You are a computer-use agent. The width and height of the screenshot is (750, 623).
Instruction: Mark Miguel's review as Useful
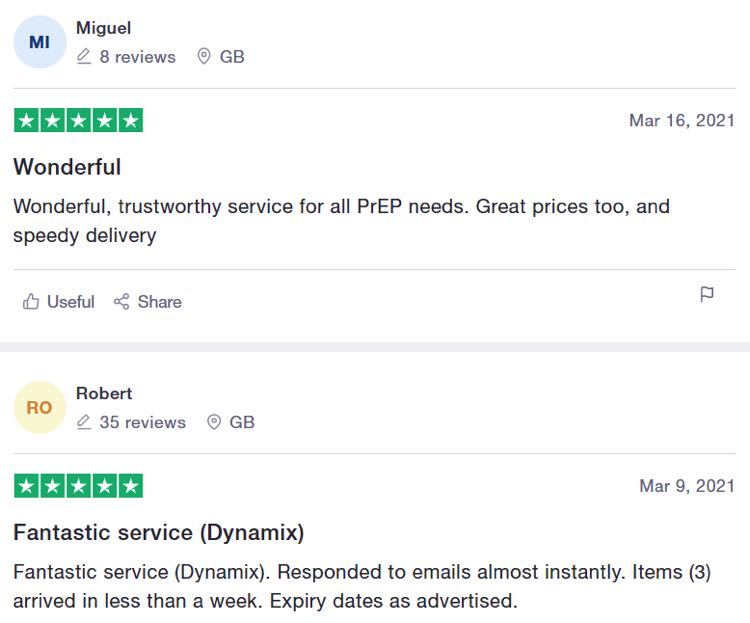click(x=71, y=302)
